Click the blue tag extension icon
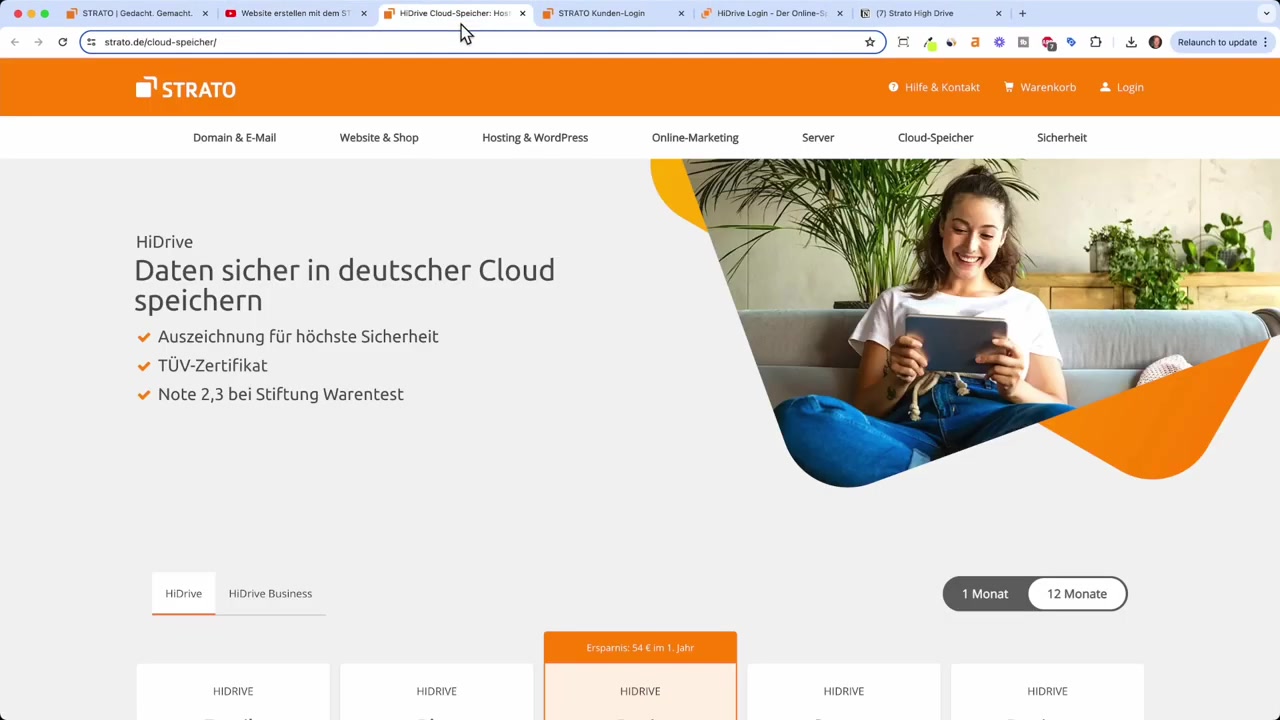 (1071, 42)
